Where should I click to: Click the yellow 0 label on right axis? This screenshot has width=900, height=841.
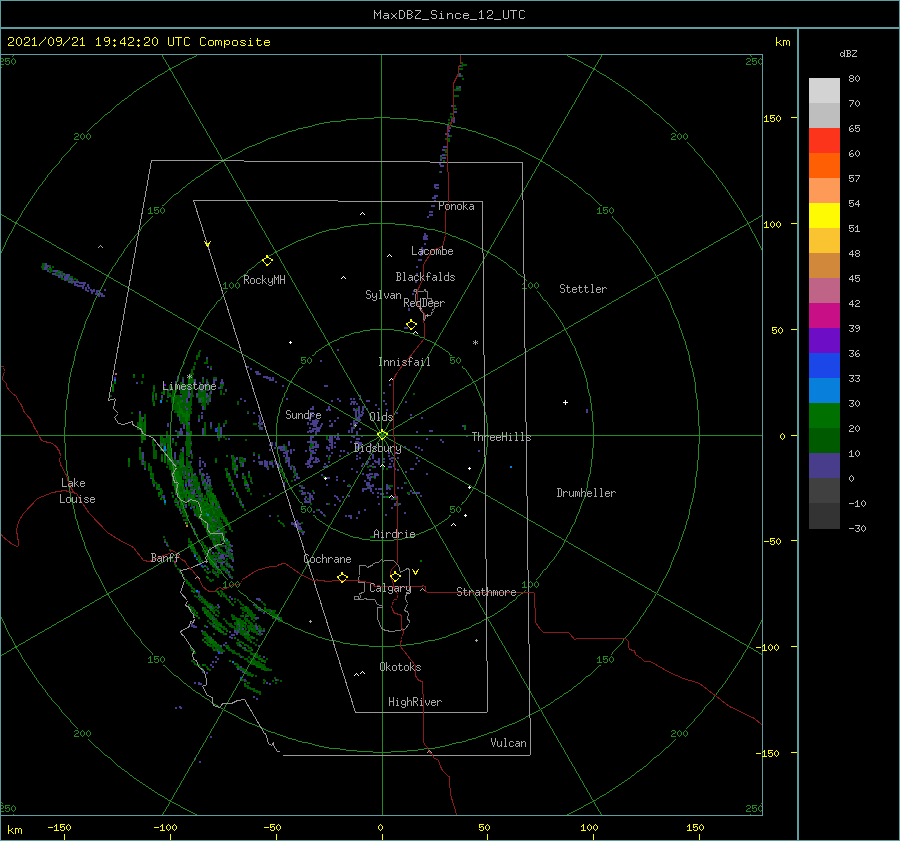(782, 436)
